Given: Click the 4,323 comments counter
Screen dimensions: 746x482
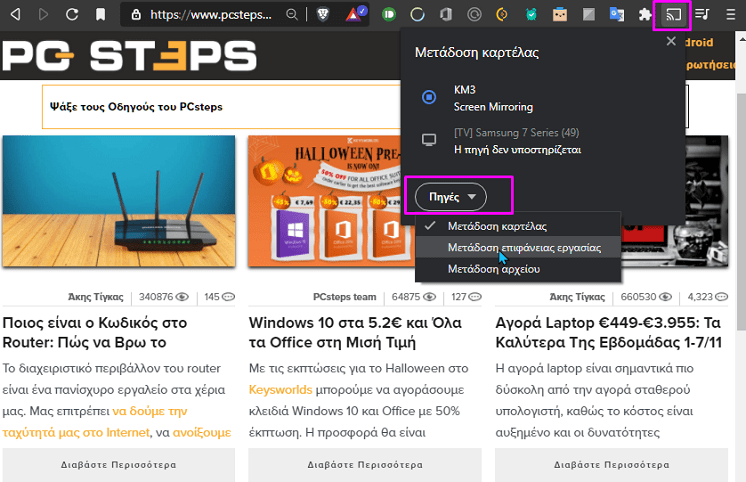Looking at the screenshot, I should 707,297.
